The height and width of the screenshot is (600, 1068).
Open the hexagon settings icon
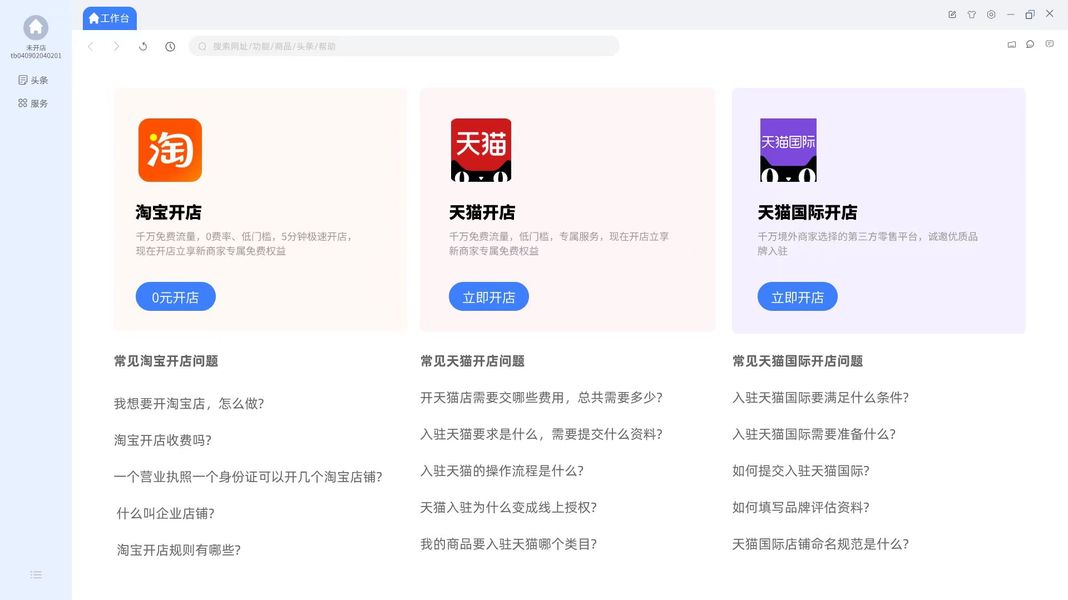click(991, 14)
